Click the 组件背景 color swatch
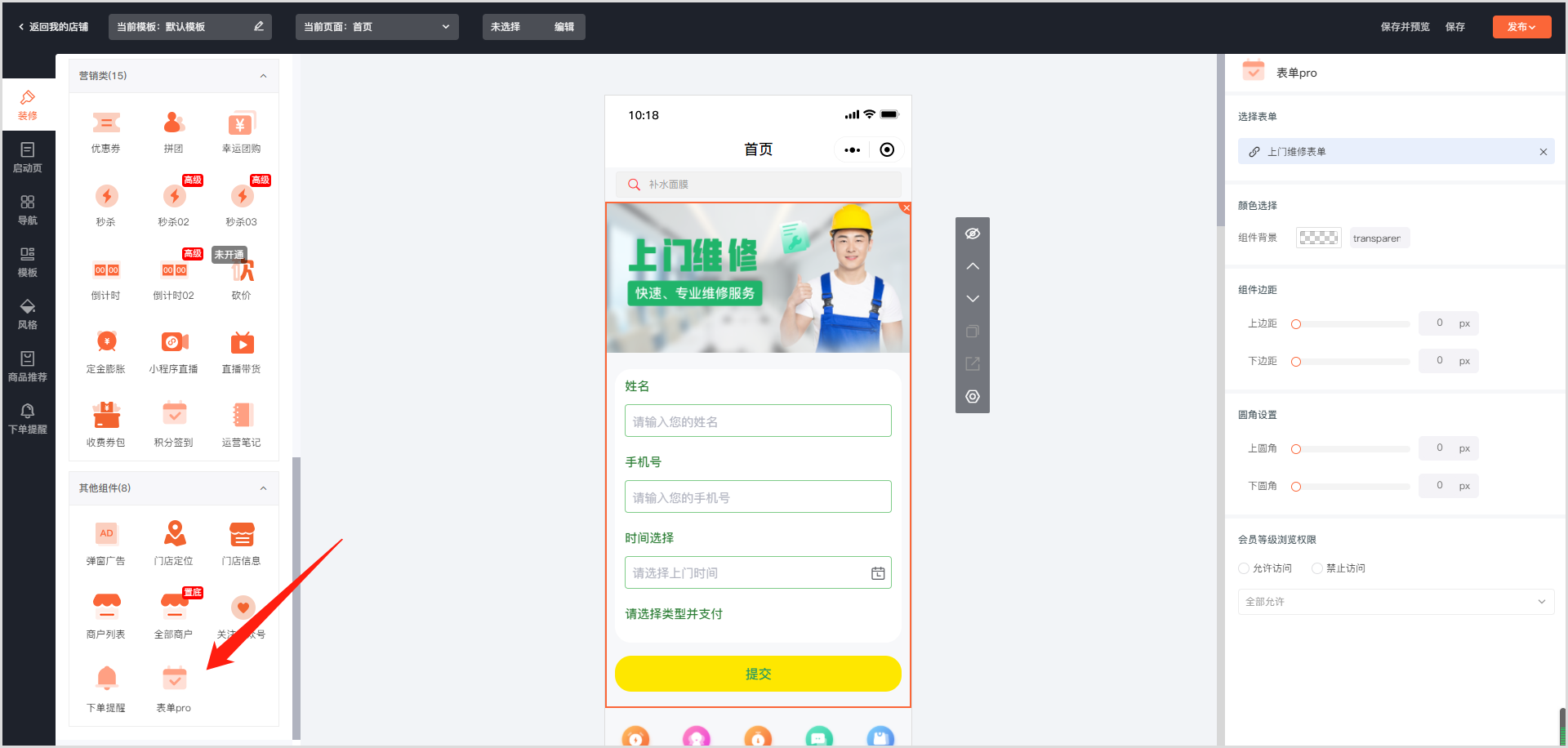1568x748 pixels. click(x=1318, y=238)
